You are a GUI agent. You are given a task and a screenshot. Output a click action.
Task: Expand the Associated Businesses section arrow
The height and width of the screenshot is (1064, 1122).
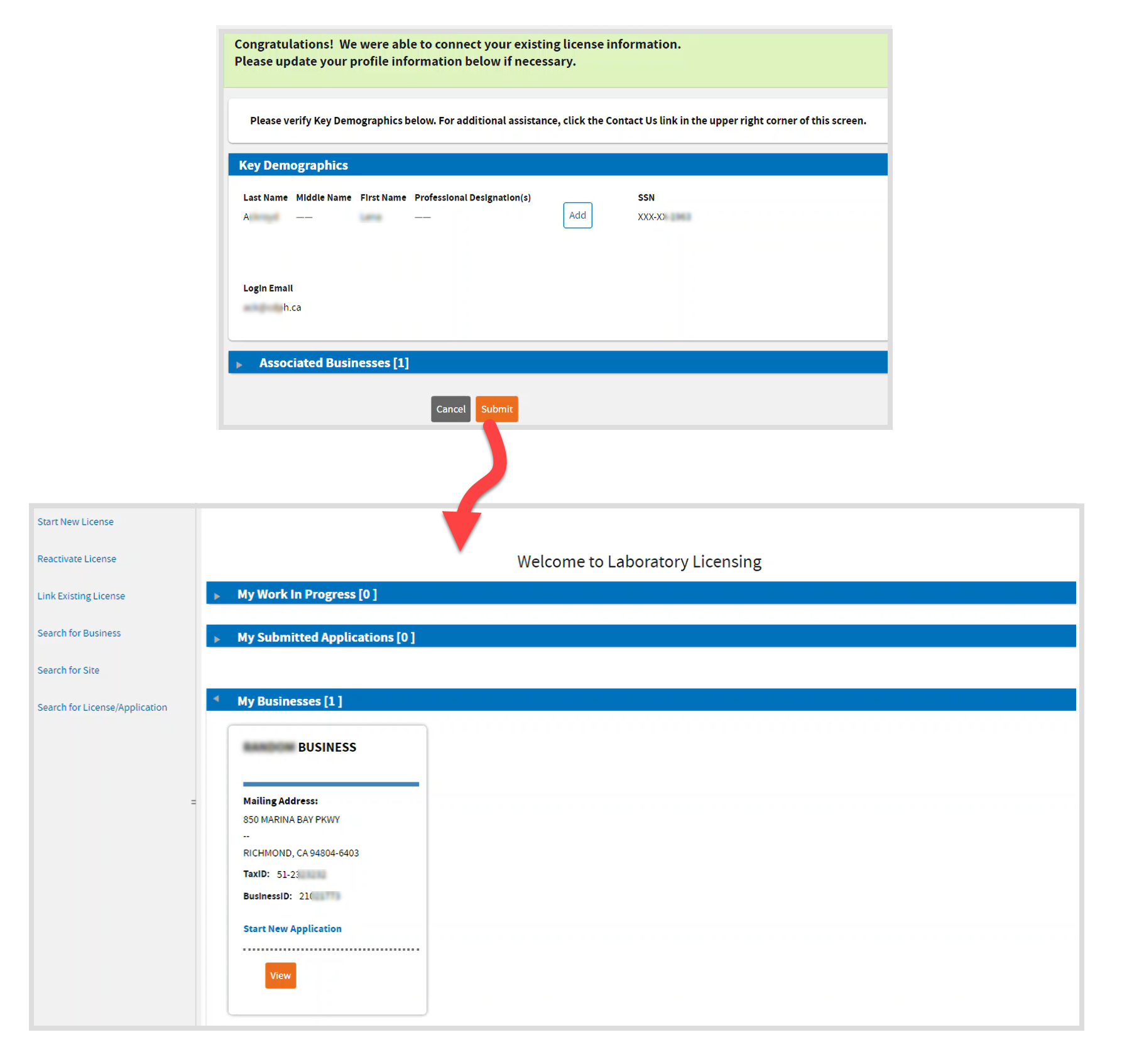[239, 365]
